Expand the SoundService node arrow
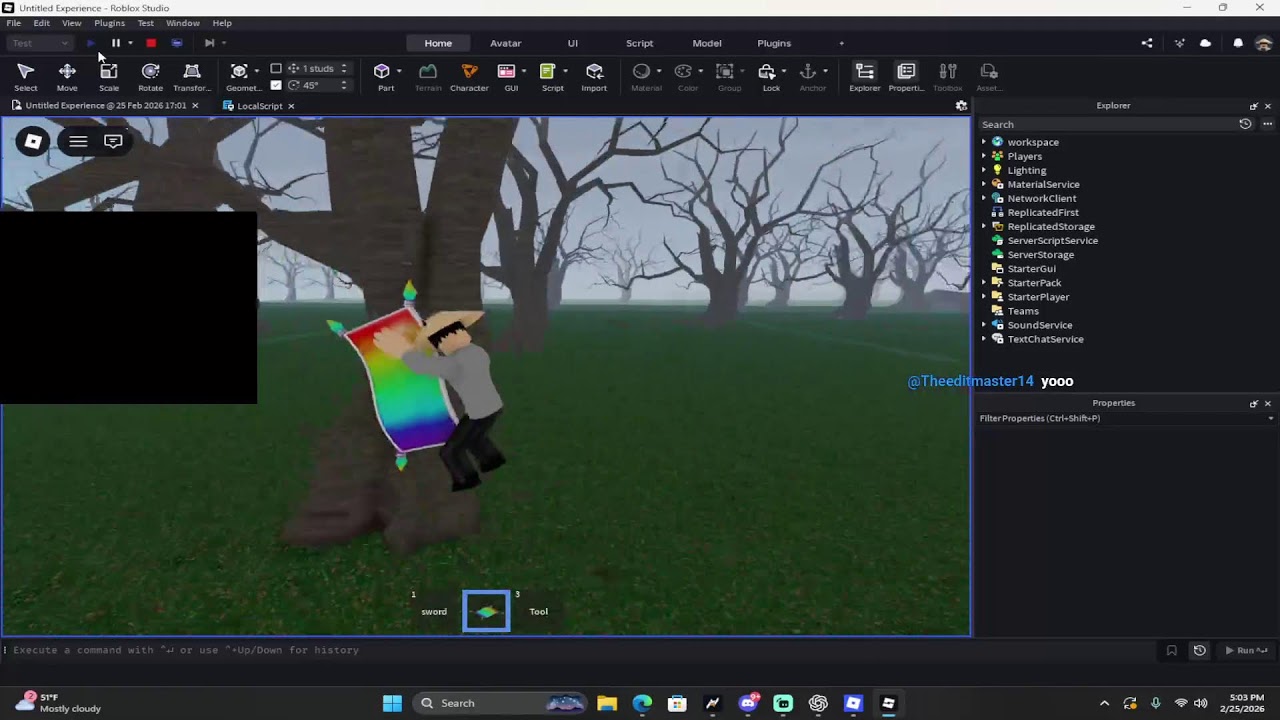 point(984,325)
